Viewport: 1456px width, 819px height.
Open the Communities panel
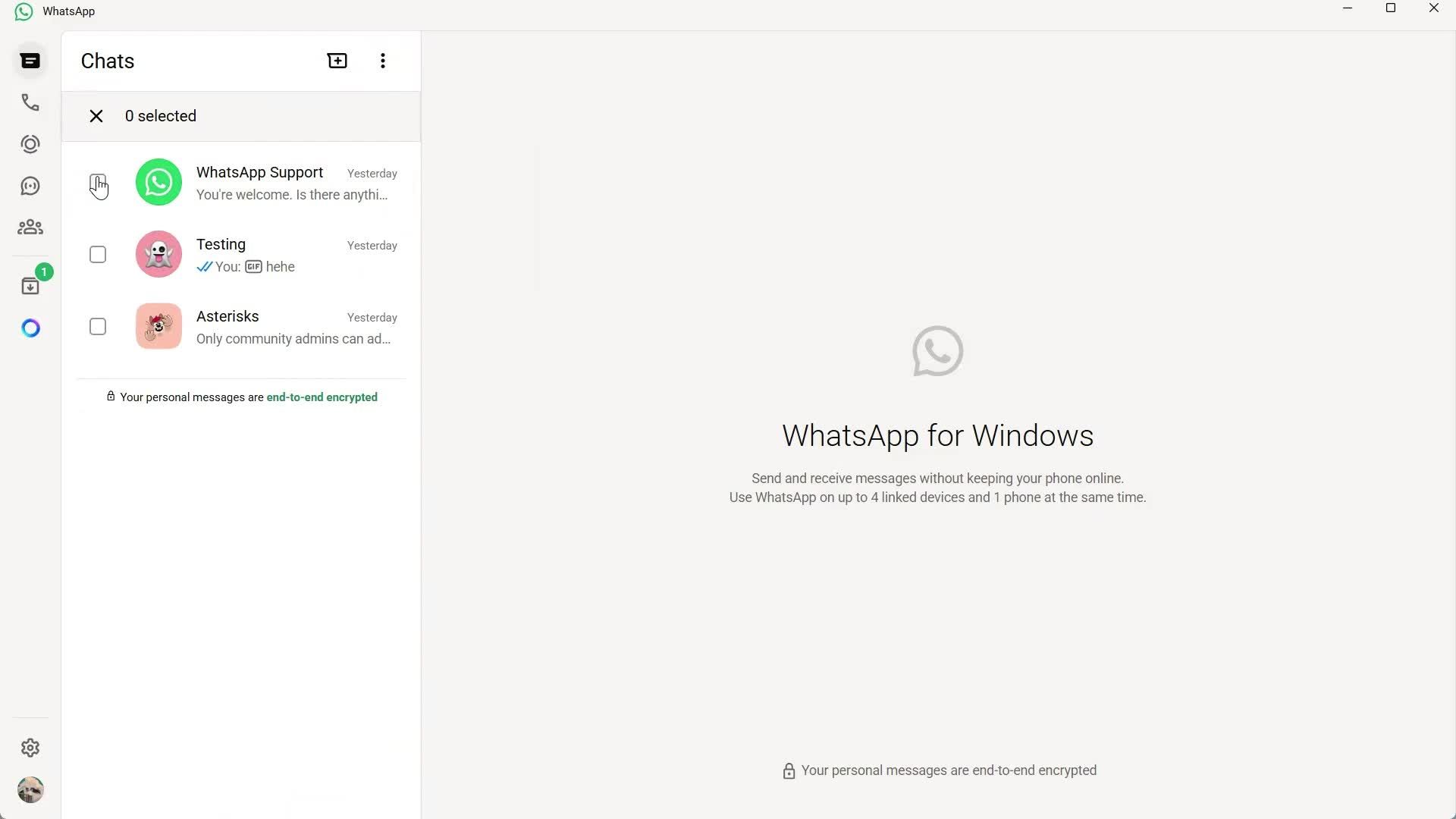click(x=30, y=227)
